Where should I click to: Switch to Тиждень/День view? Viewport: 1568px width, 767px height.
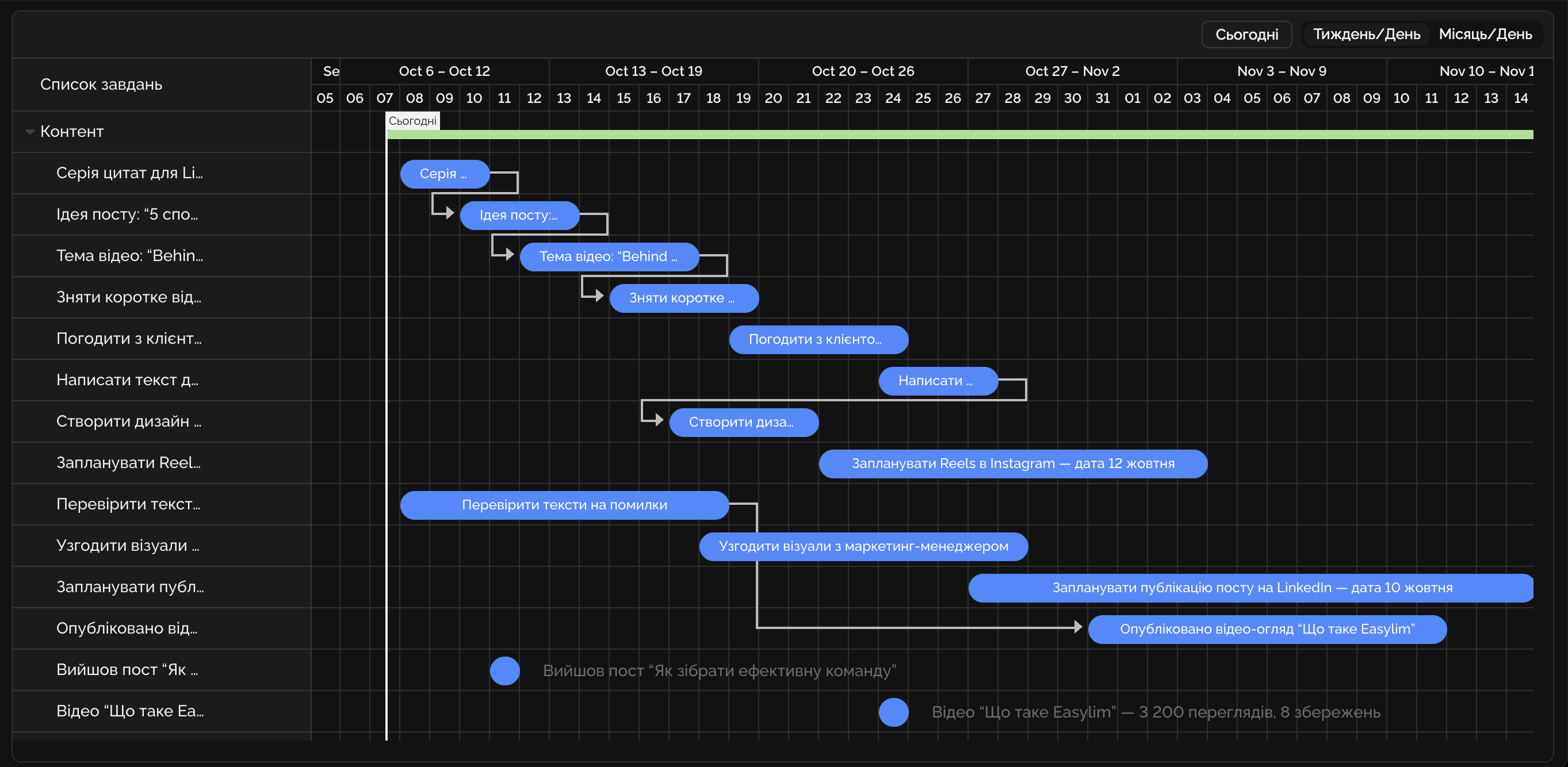coord(1366,34)
